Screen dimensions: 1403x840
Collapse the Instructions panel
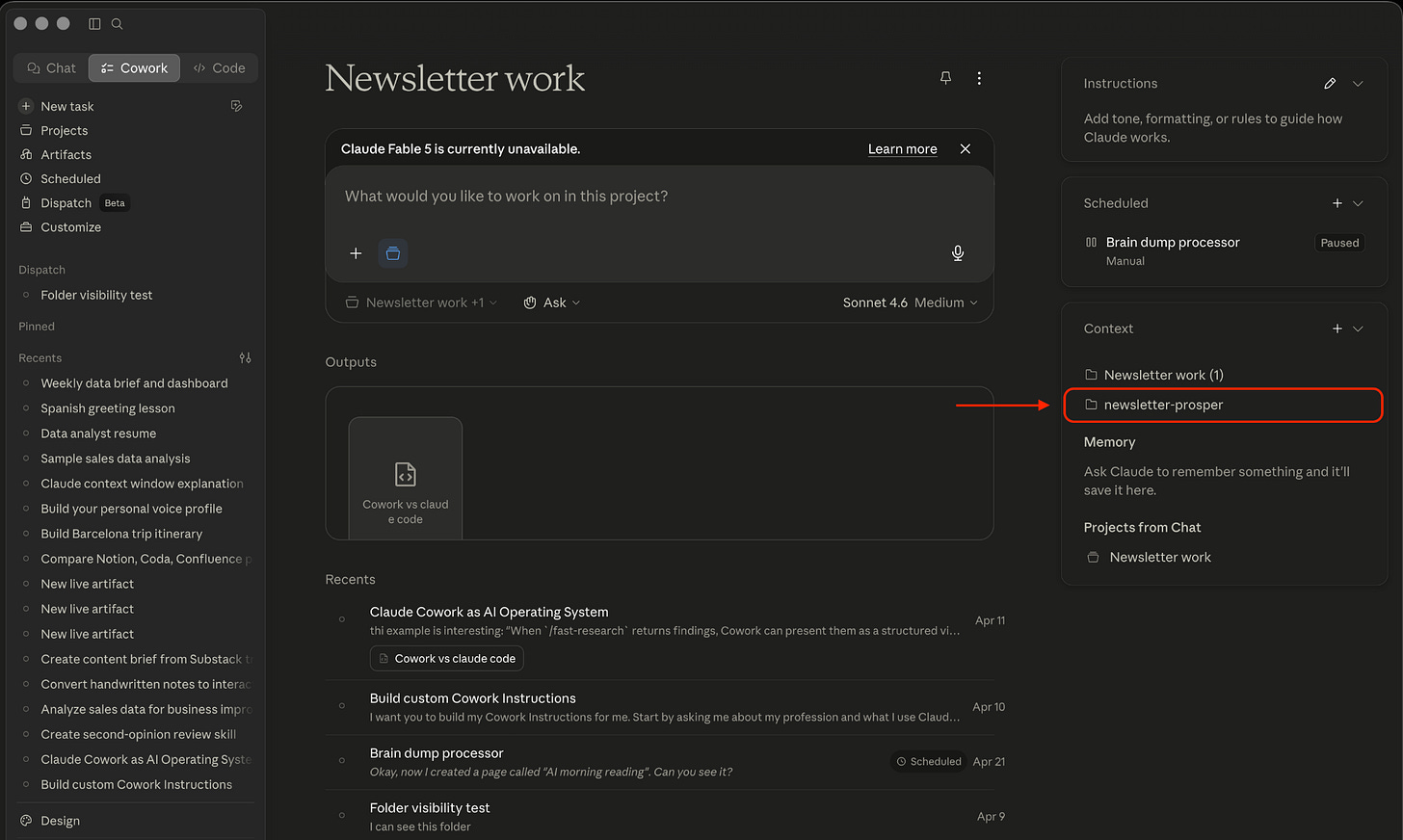point(1358,84)
